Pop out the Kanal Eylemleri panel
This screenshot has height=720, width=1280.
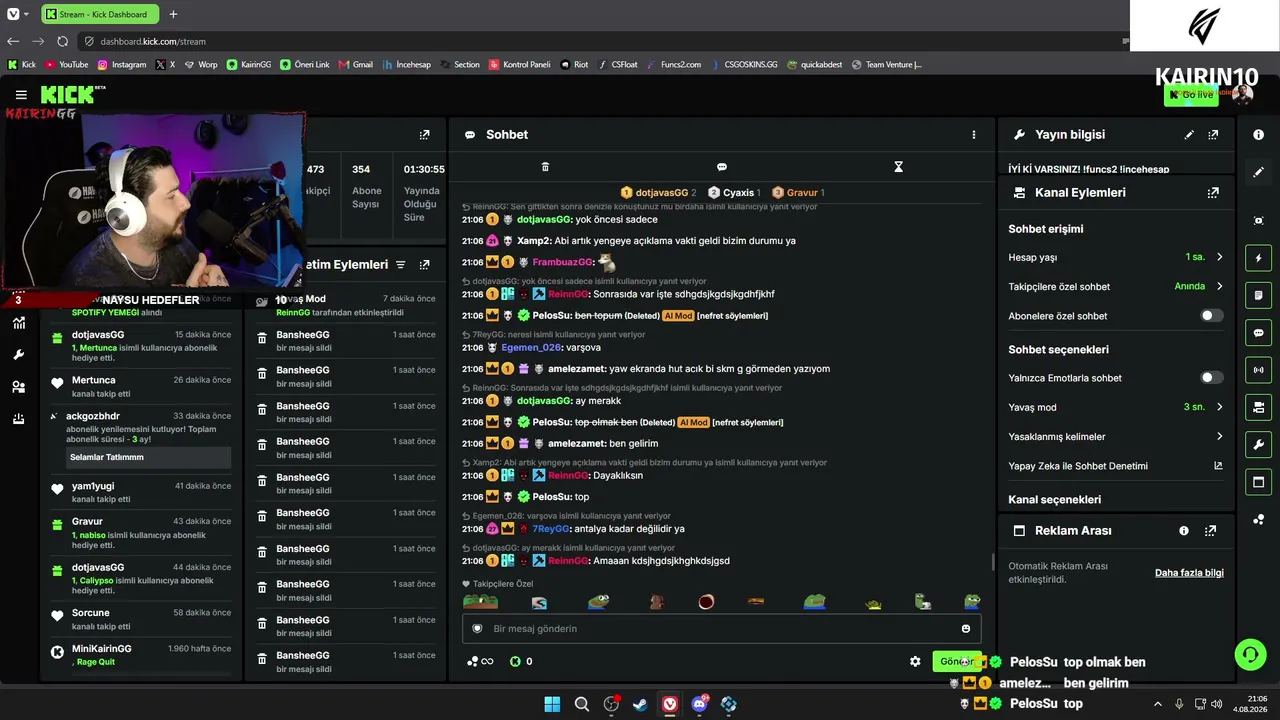coord(1213,193)
